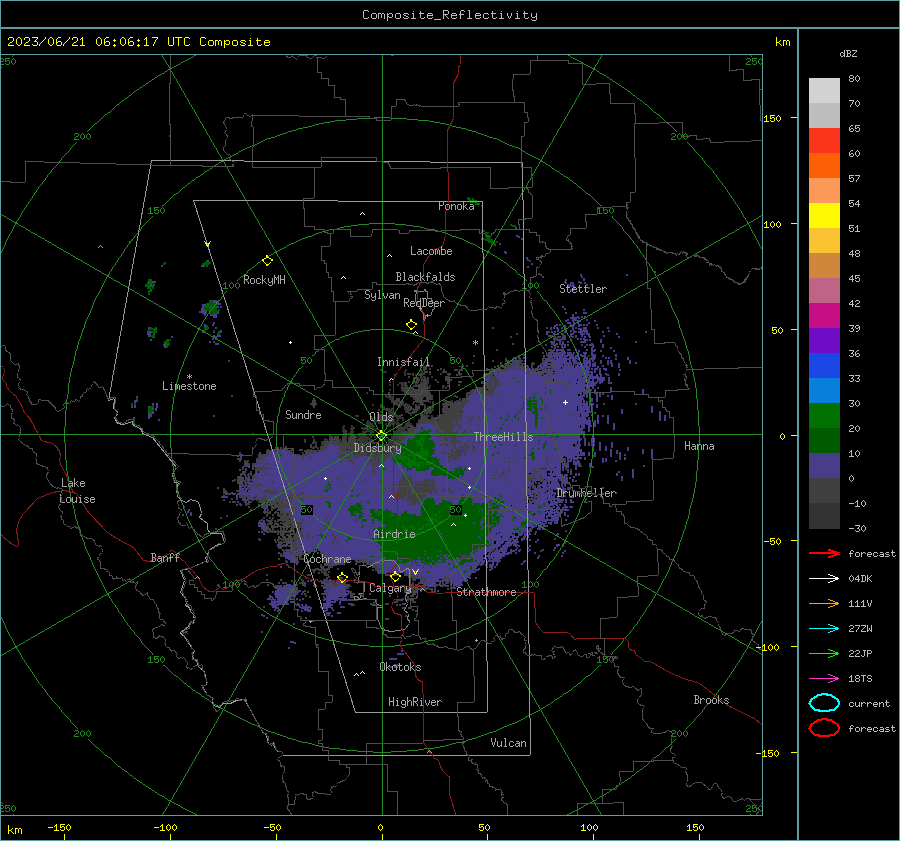Screen dimensions: 900x841
Task: Select the blue 33-36 dBZ legend swatch
Action: 824,366
